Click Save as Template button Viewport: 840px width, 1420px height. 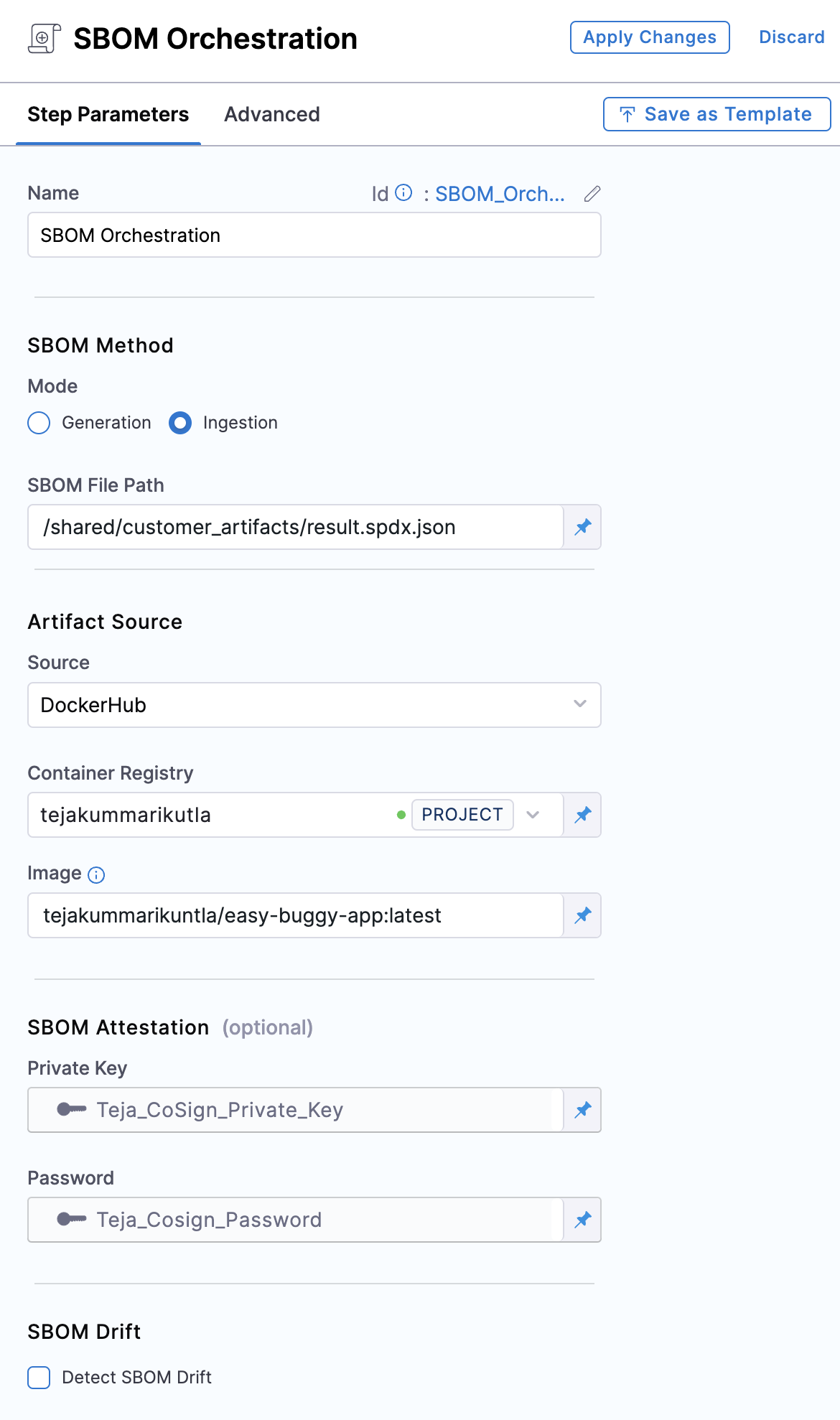(717, 115)
